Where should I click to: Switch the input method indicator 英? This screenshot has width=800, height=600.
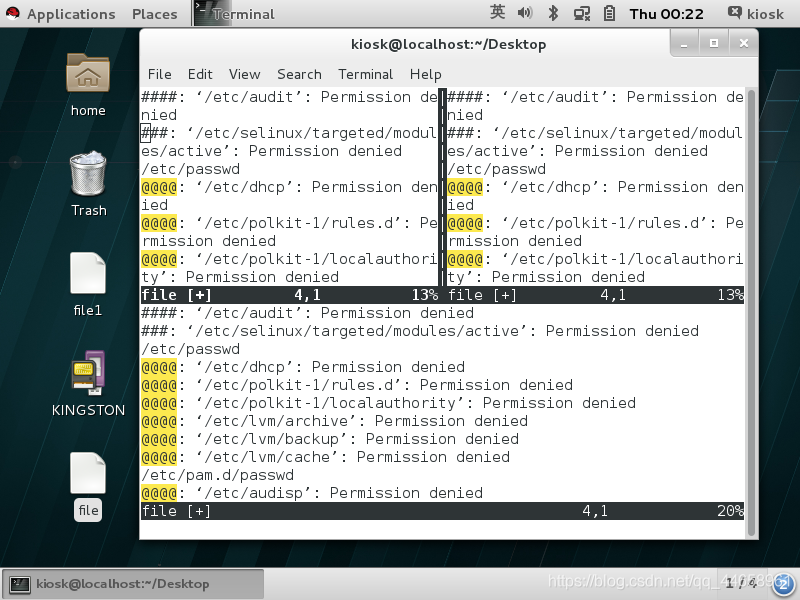pos(497,12)
